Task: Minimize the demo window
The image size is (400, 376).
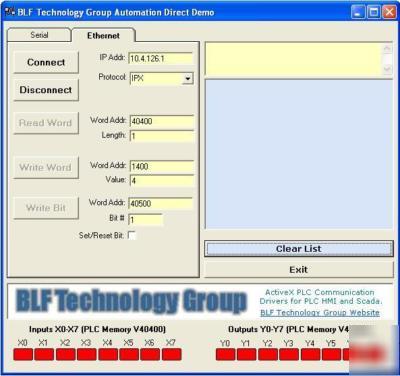Action: 358,12
